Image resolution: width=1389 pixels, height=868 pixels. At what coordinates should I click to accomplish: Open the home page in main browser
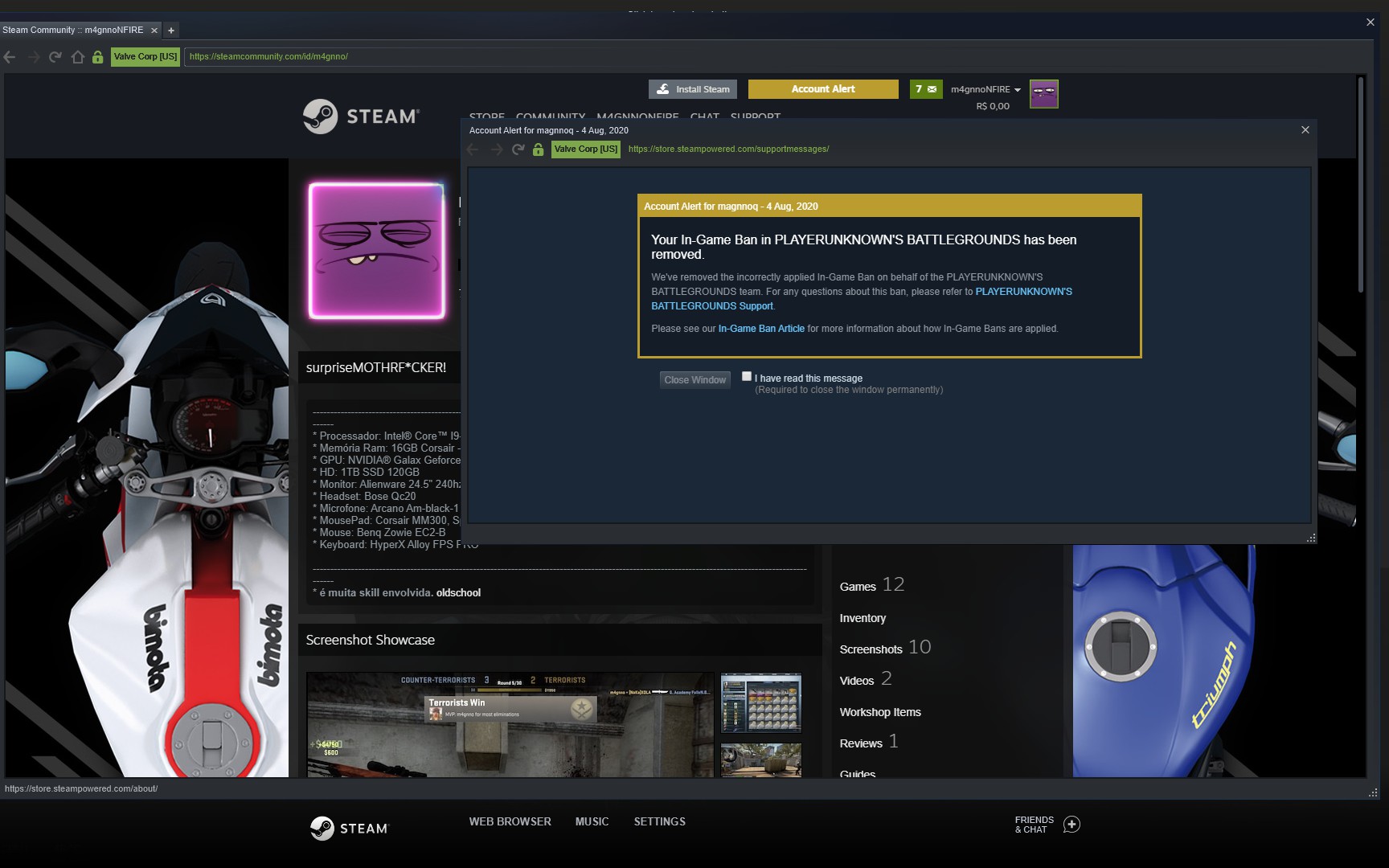point(78,57)
